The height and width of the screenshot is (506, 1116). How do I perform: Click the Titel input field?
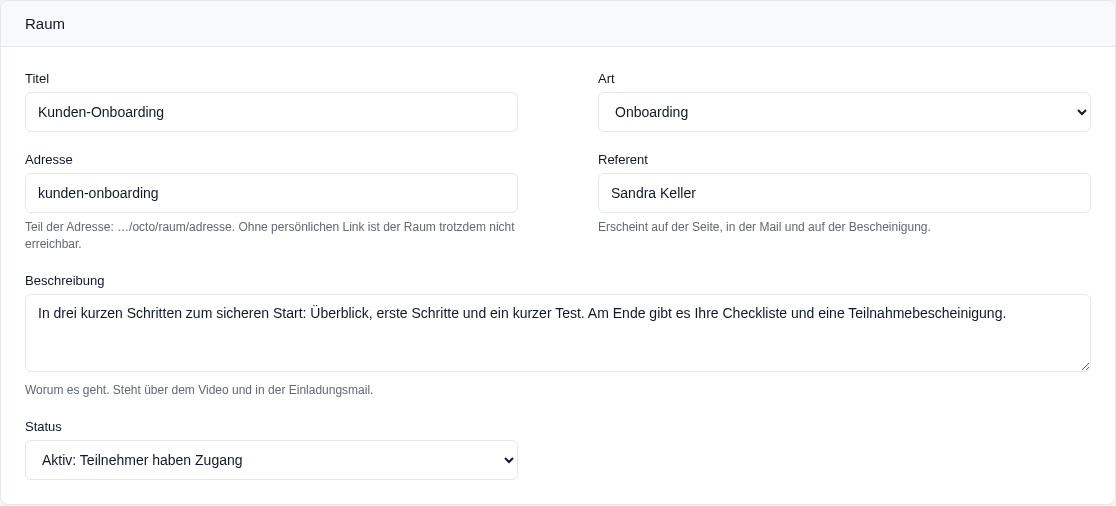(271, 112)
